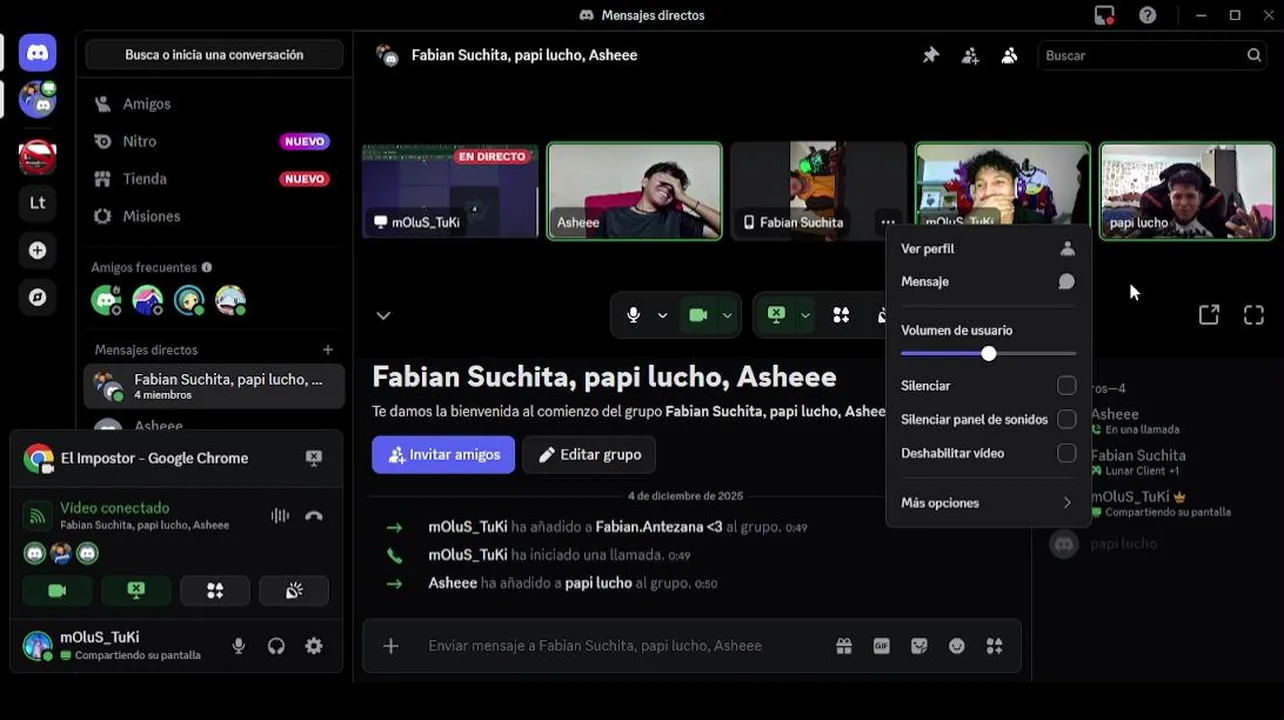
Task: Open sticker picker icon
Action: click(919, 646)
